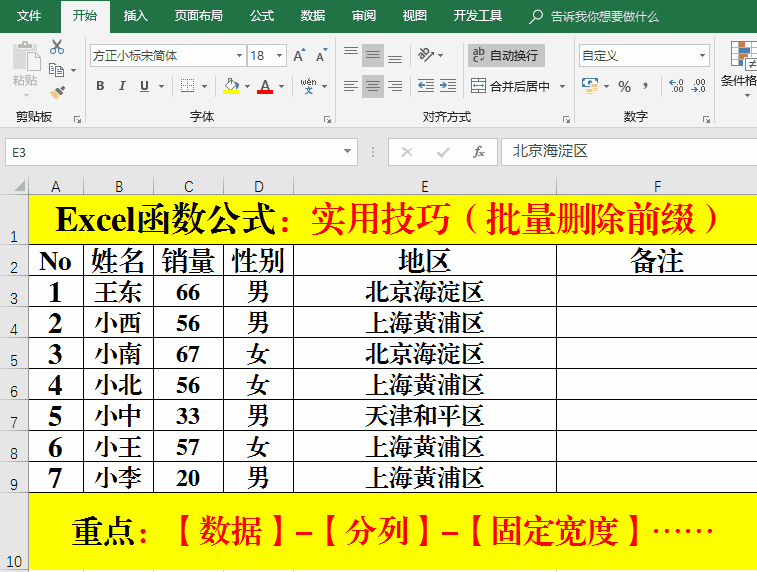Image resolution: width=757 pixels, height=572 pixels.
Task: Click the comma style icon
Action: [648, 86]
